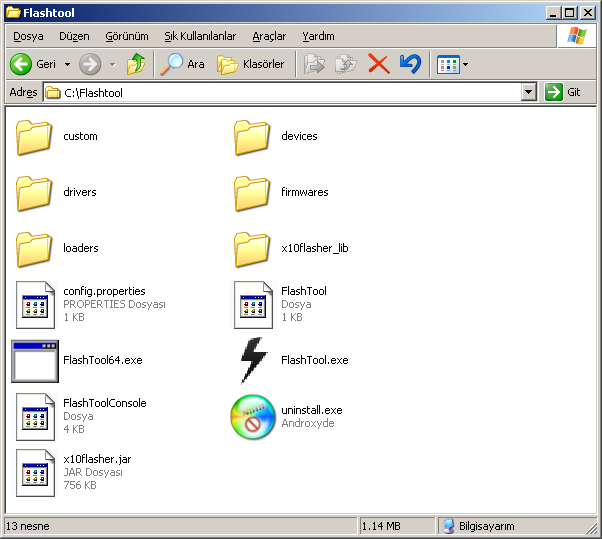
Task: Select the firmwares folder icon
Action: 252,193
